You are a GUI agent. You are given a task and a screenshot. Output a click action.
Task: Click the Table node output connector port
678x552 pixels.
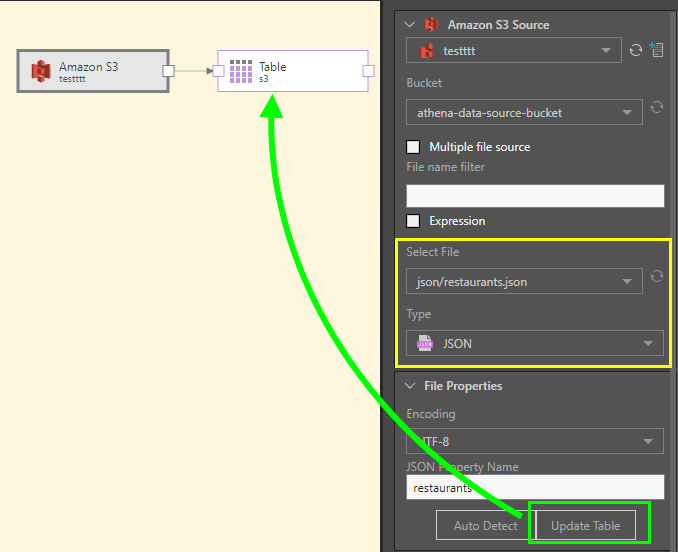[368, 71]
